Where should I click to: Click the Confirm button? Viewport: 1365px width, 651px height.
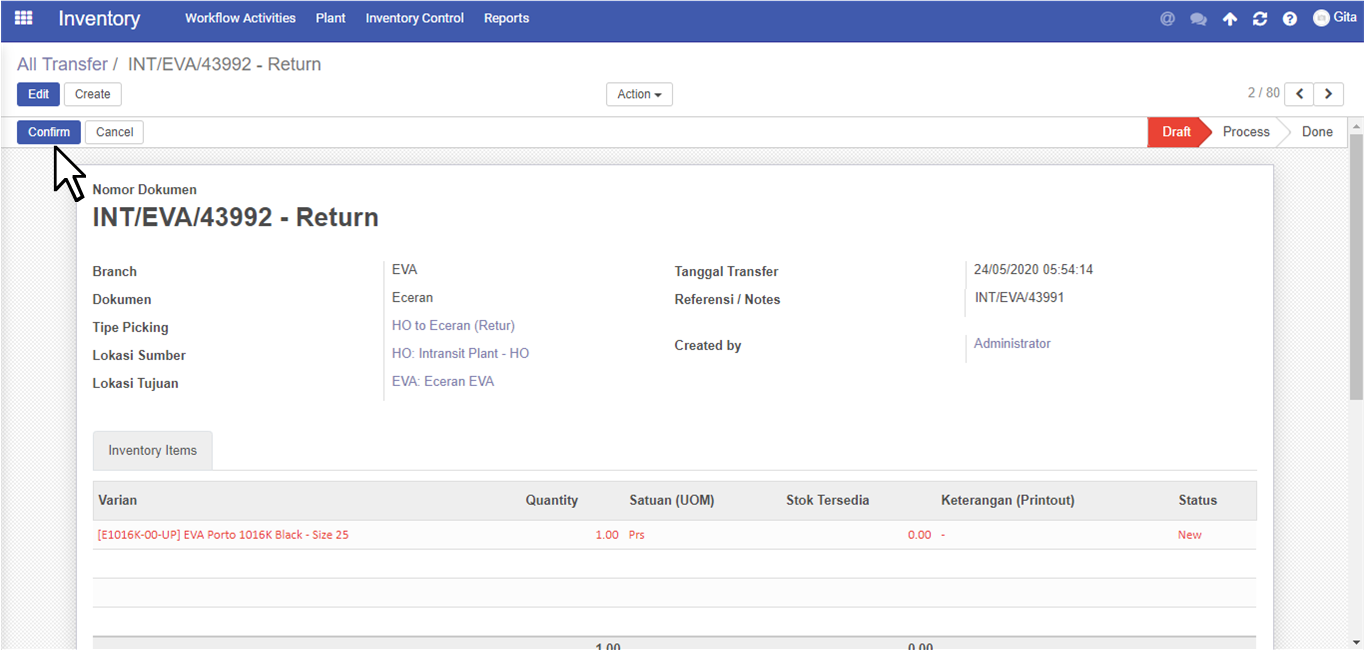tap(49, 132)
